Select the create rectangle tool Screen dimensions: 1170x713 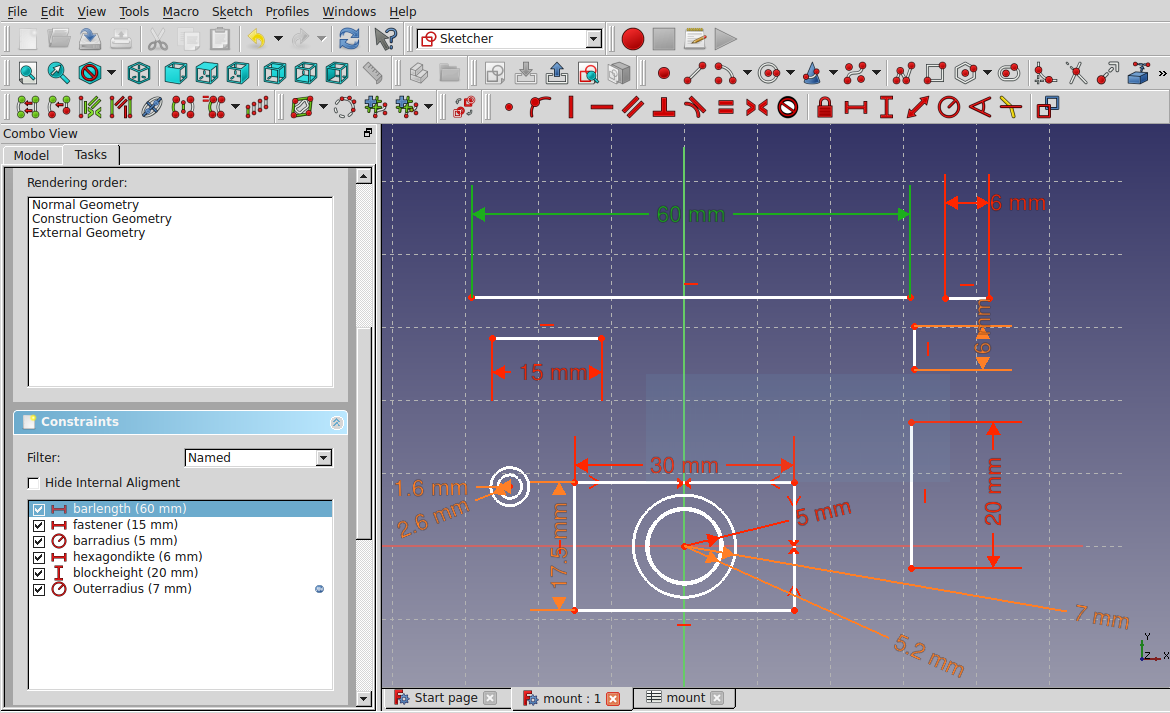coord(935,72)
